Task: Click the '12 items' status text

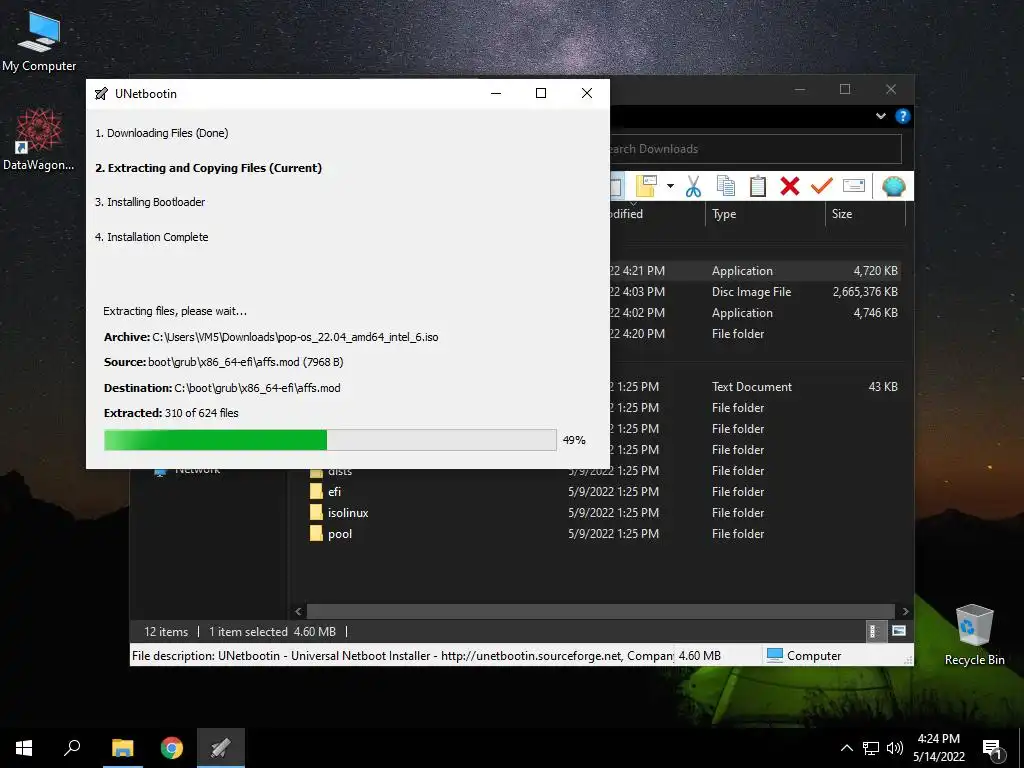Action: [x=166, y=632]
